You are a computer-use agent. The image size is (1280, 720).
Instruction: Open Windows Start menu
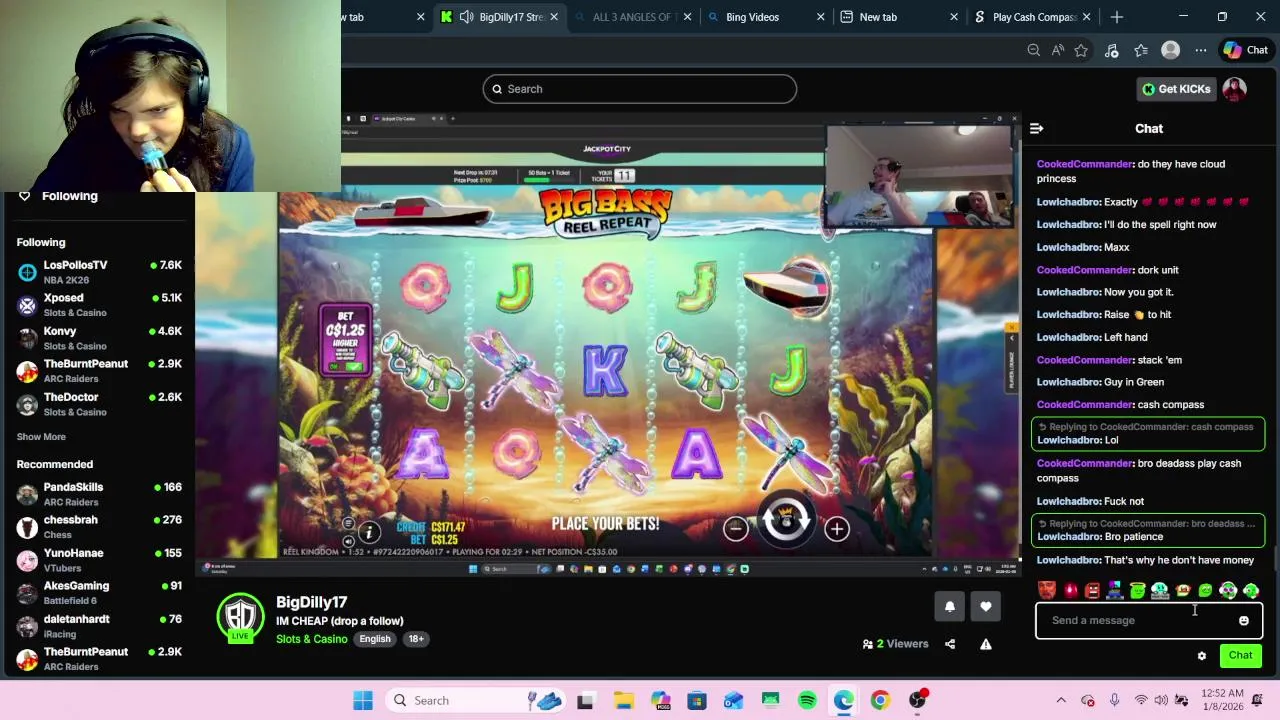pos(363,700)
